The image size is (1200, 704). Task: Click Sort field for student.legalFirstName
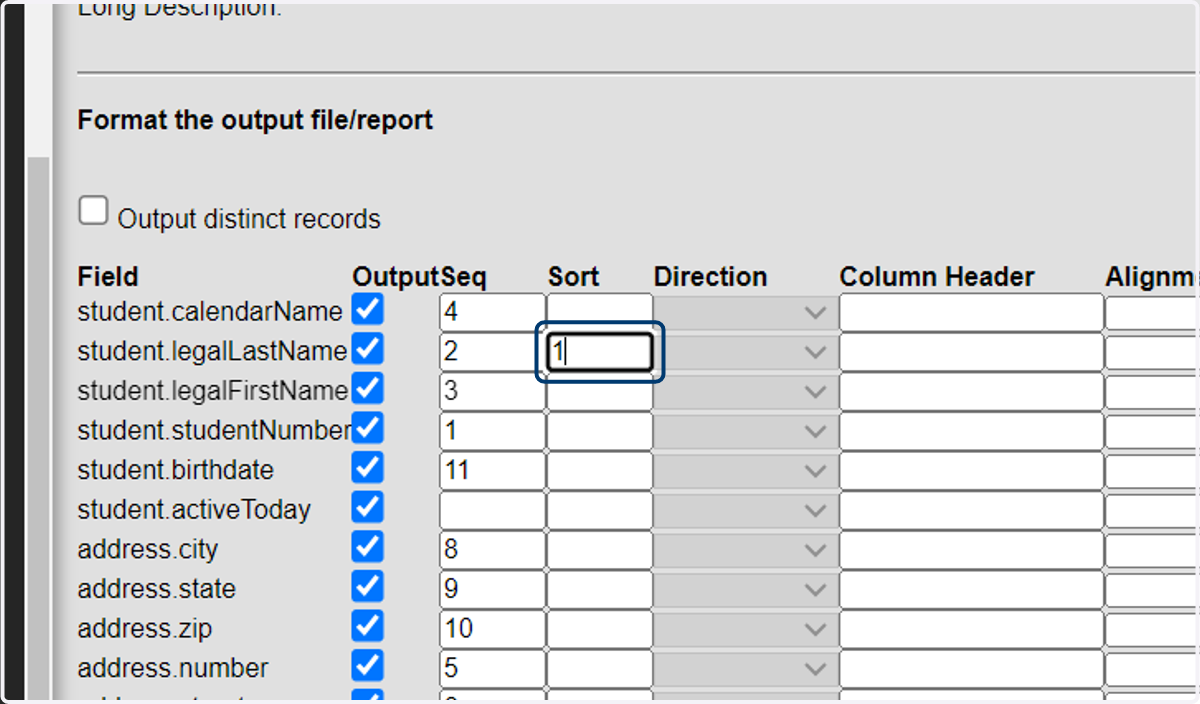pyautogui.click(x=599, y=392)
